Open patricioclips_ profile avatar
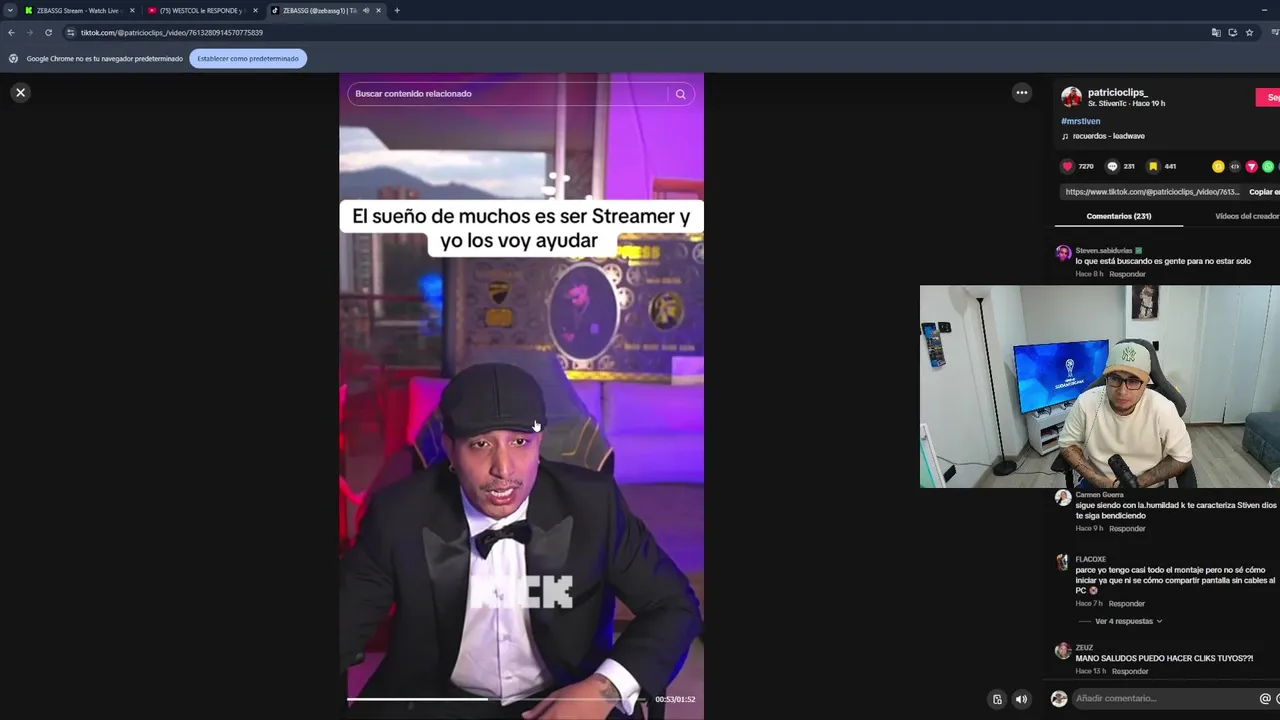This screenshot has height=720, width=1280. (x=1071, y=97)
